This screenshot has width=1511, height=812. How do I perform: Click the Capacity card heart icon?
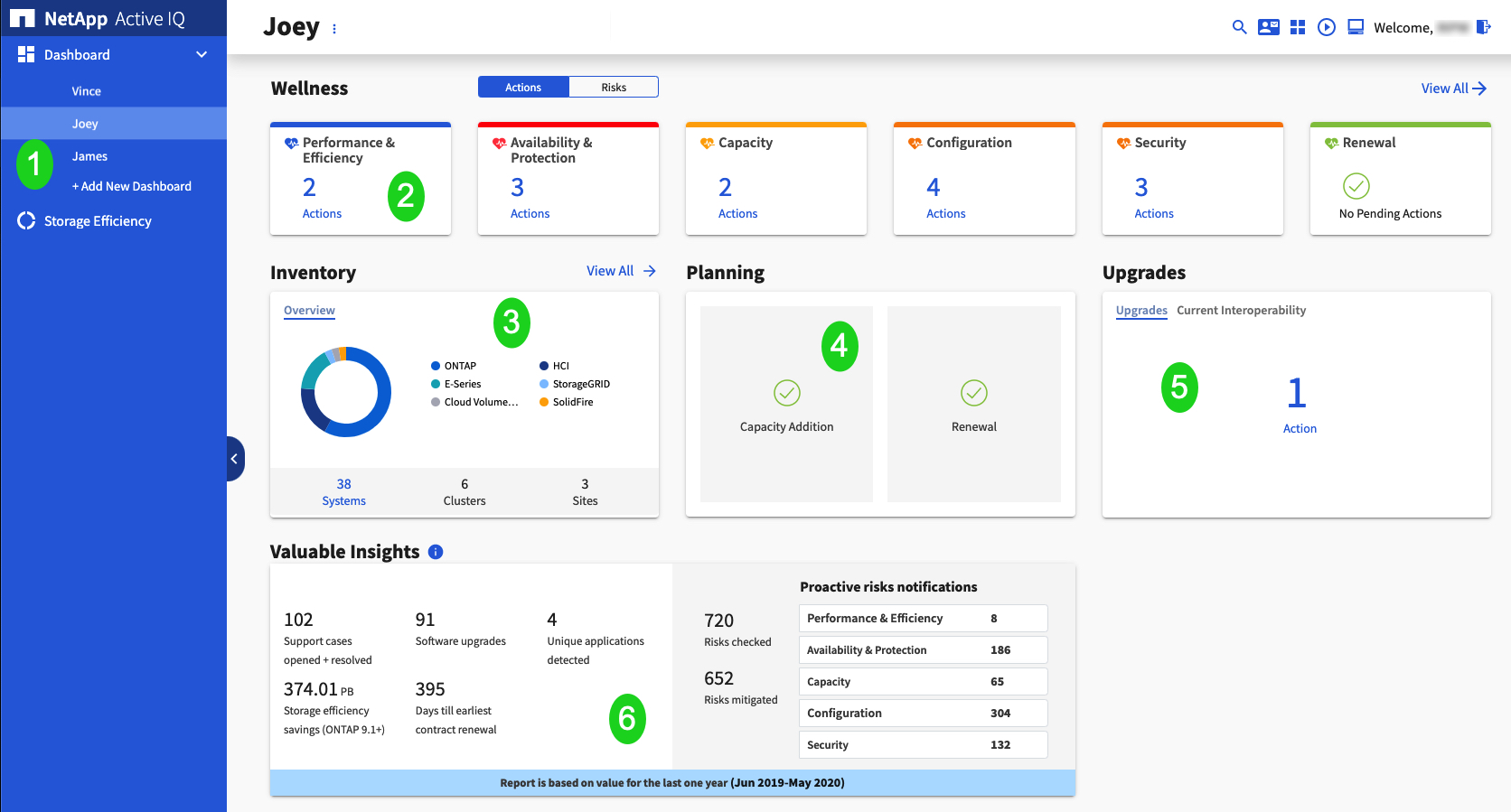(708, 143)
